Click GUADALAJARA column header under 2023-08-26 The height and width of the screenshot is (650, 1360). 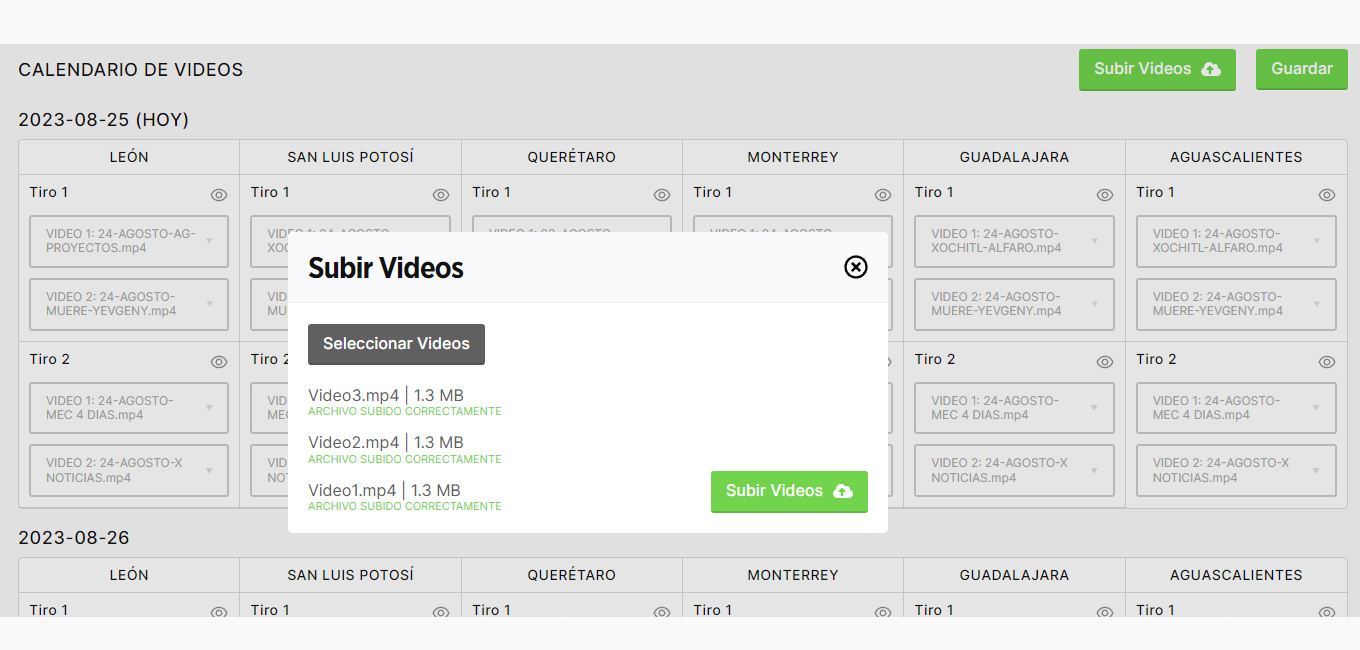coord(1014,575)
